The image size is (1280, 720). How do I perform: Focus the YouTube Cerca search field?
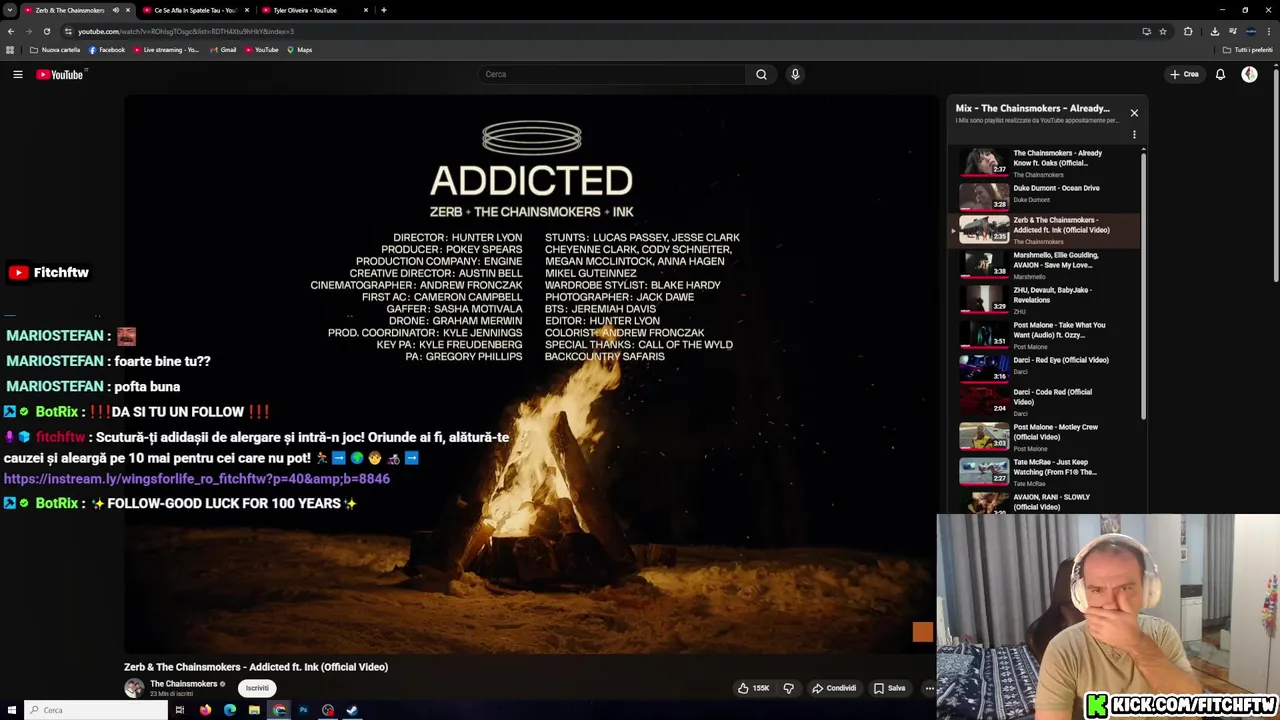tap(612, 74)
